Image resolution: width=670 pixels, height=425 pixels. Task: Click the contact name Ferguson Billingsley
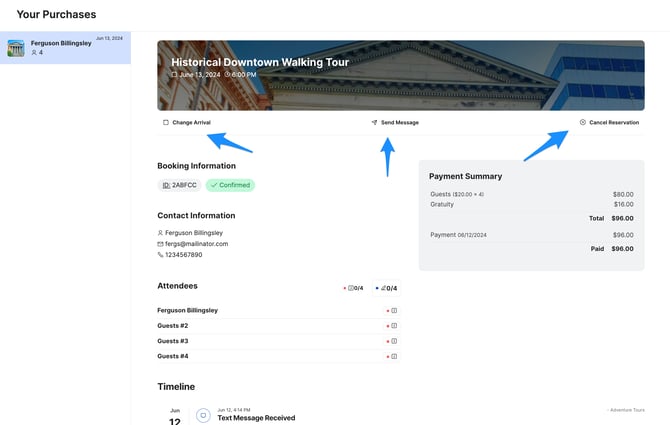(x=194, y=233)
